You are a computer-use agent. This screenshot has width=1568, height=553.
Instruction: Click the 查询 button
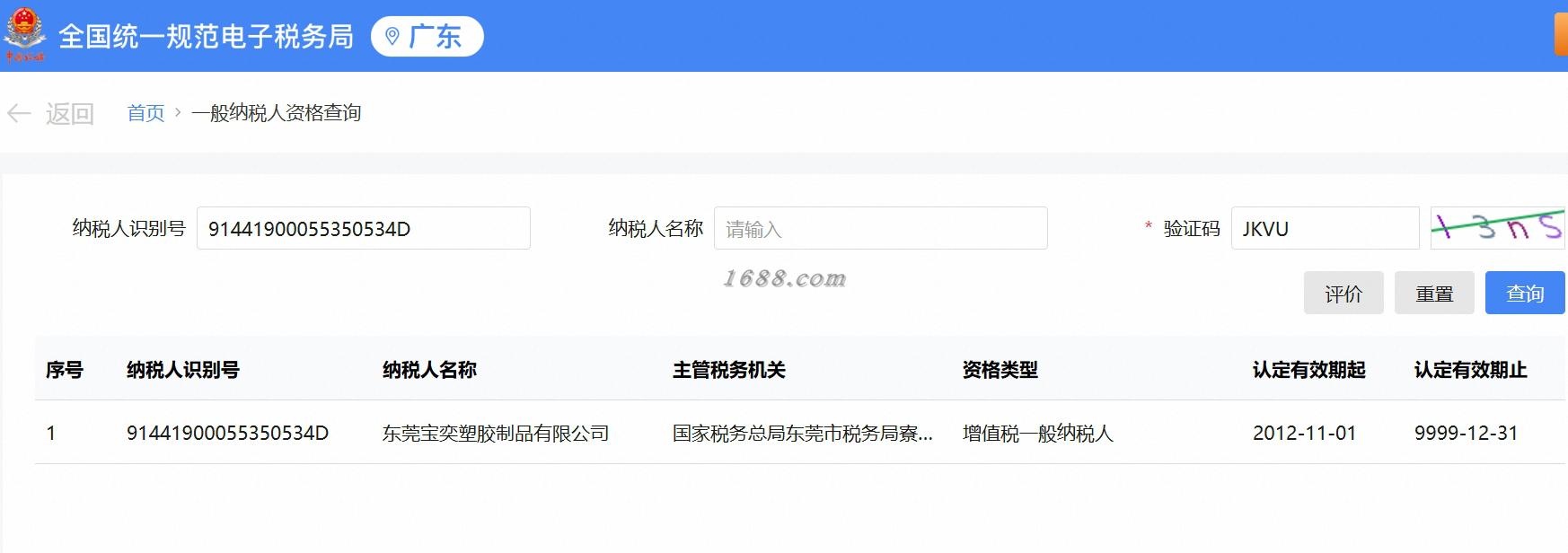(x=1525, y=293)
